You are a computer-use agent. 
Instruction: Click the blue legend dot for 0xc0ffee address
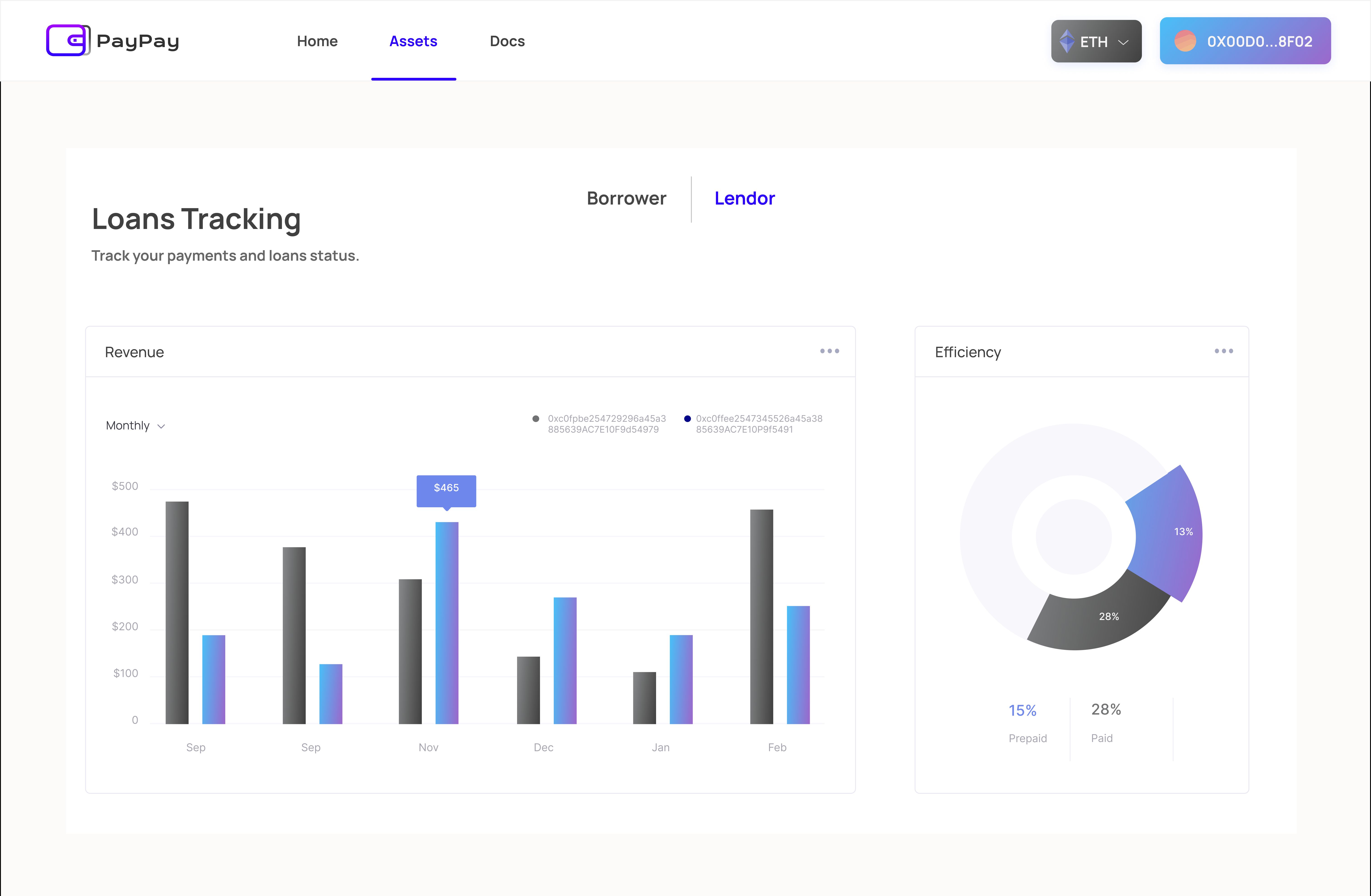687,419
